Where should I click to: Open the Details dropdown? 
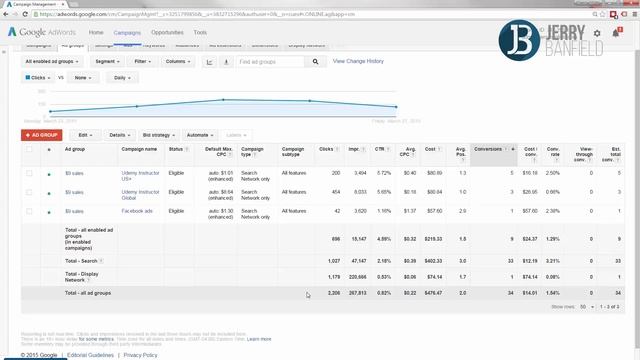[x=120, y=135]
